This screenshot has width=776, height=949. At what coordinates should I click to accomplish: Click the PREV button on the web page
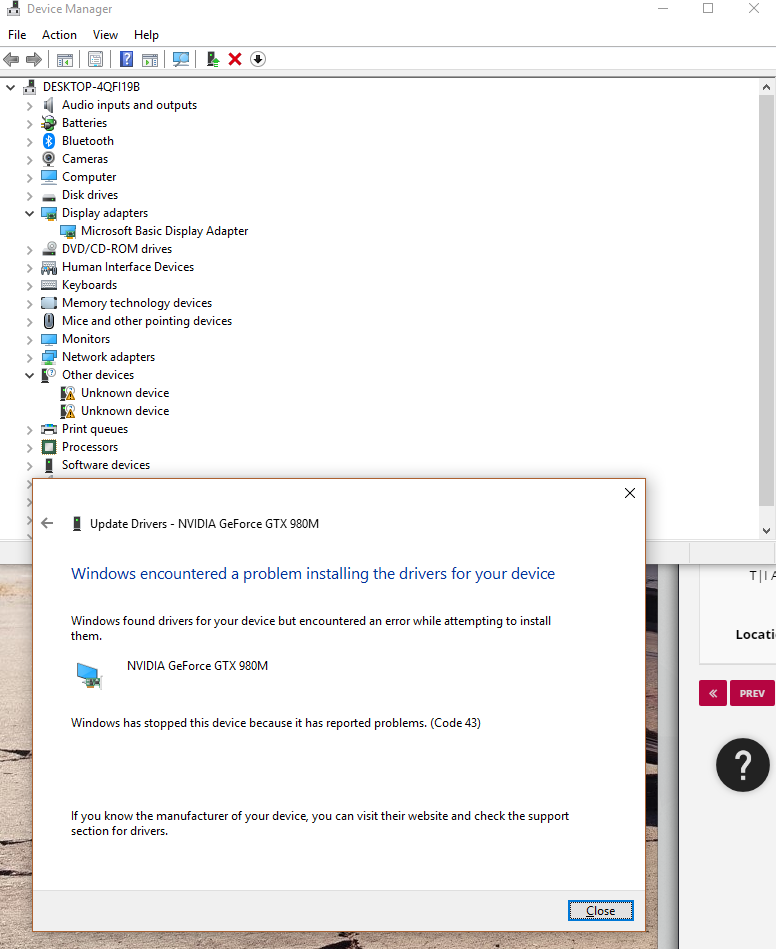pyautogui.click(x=752, y=694)
